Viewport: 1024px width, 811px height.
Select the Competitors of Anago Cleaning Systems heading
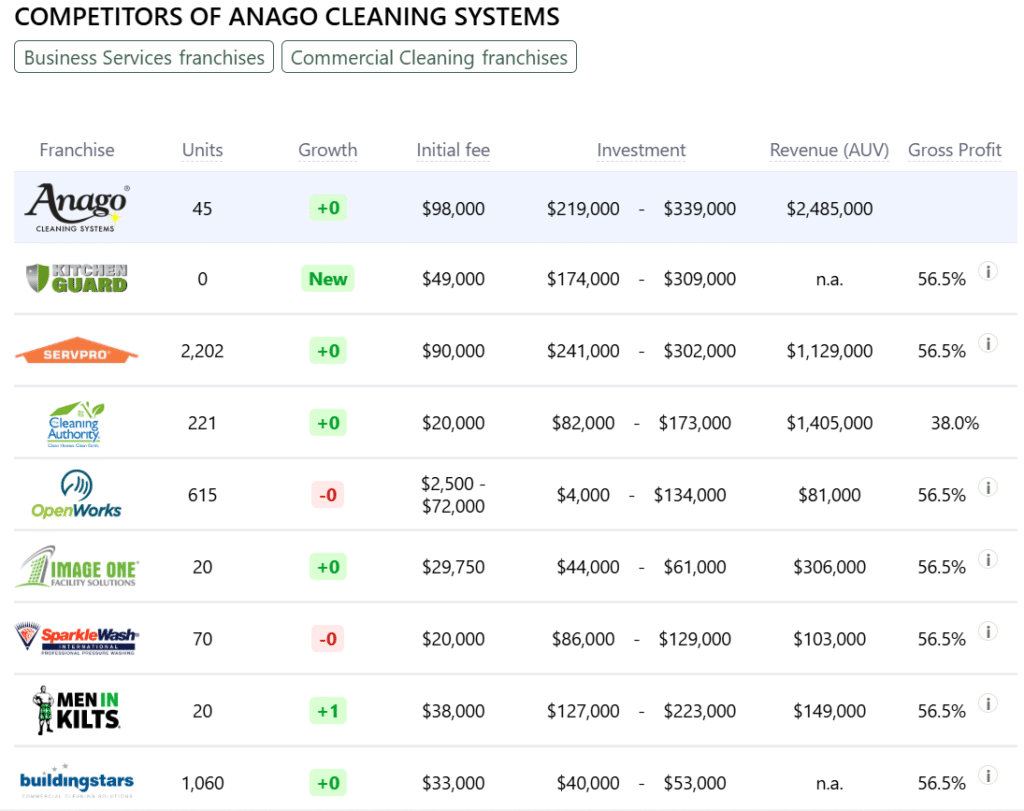click(x=287, y=16)
